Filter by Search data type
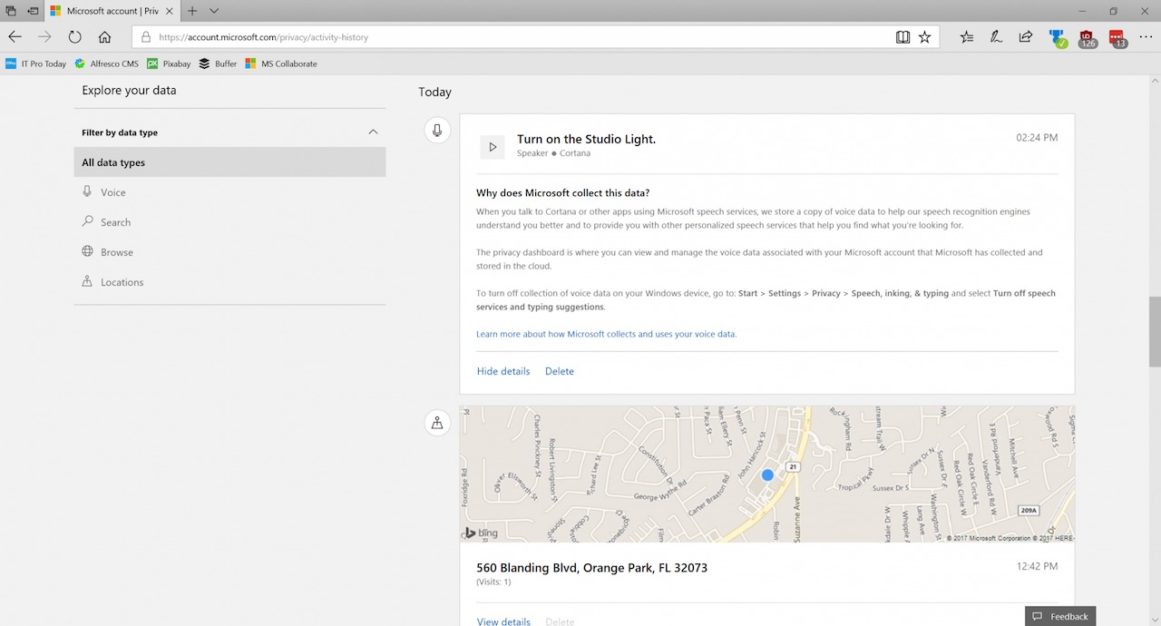Screen dimensions: 1161x626 tap(115, 222)
